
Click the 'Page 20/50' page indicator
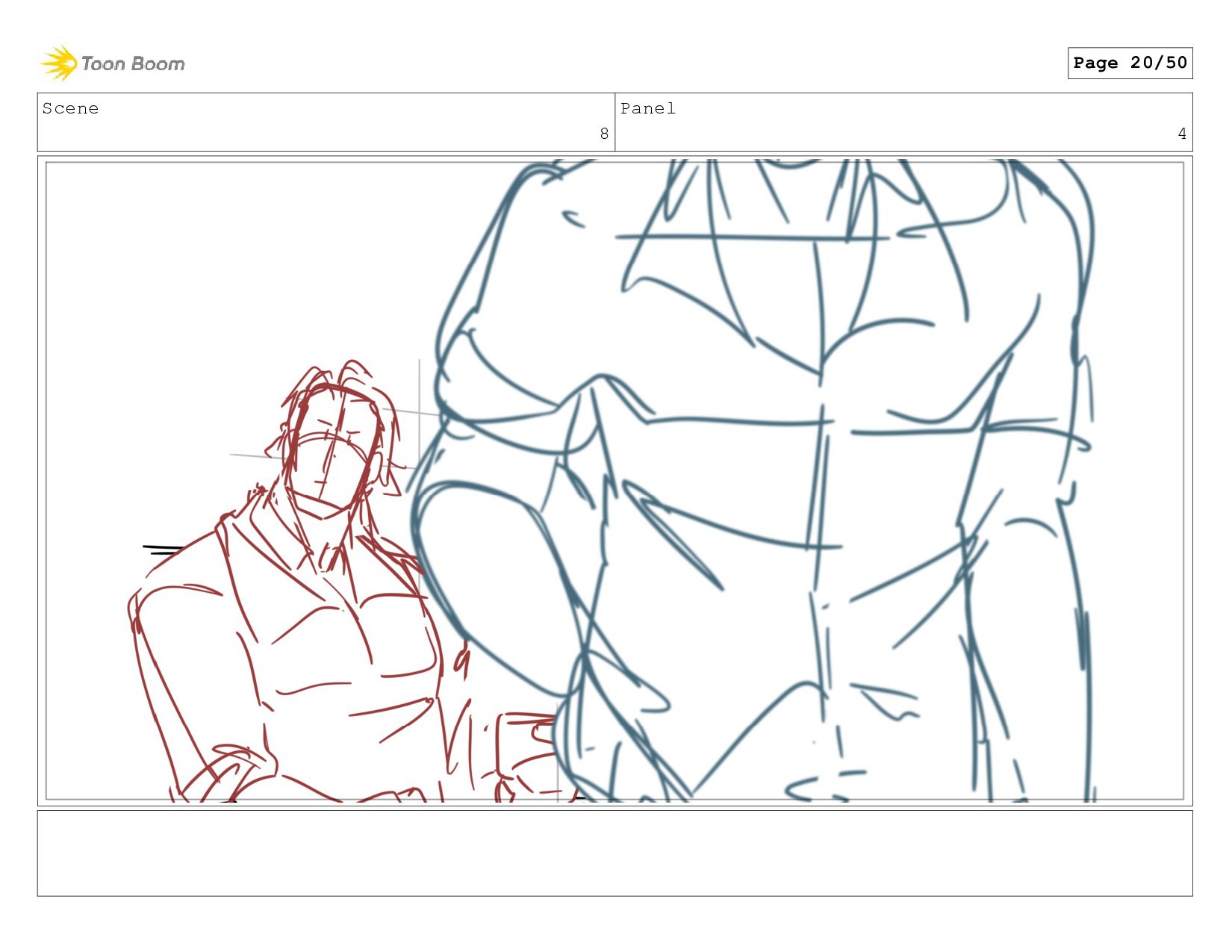pos(1130,63)
